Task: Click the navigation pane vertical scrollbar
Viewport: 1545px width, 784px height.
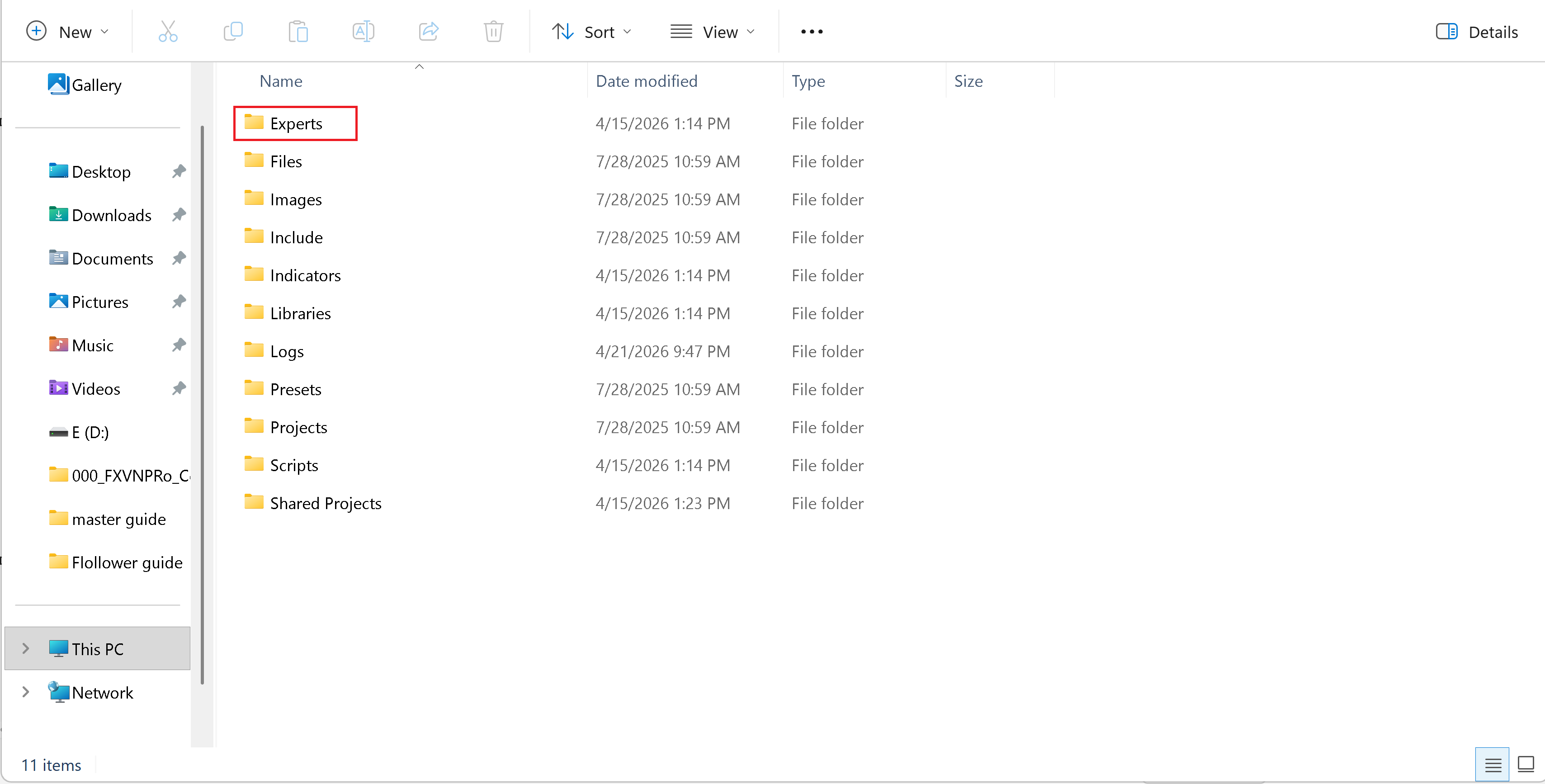Action: 202,405
